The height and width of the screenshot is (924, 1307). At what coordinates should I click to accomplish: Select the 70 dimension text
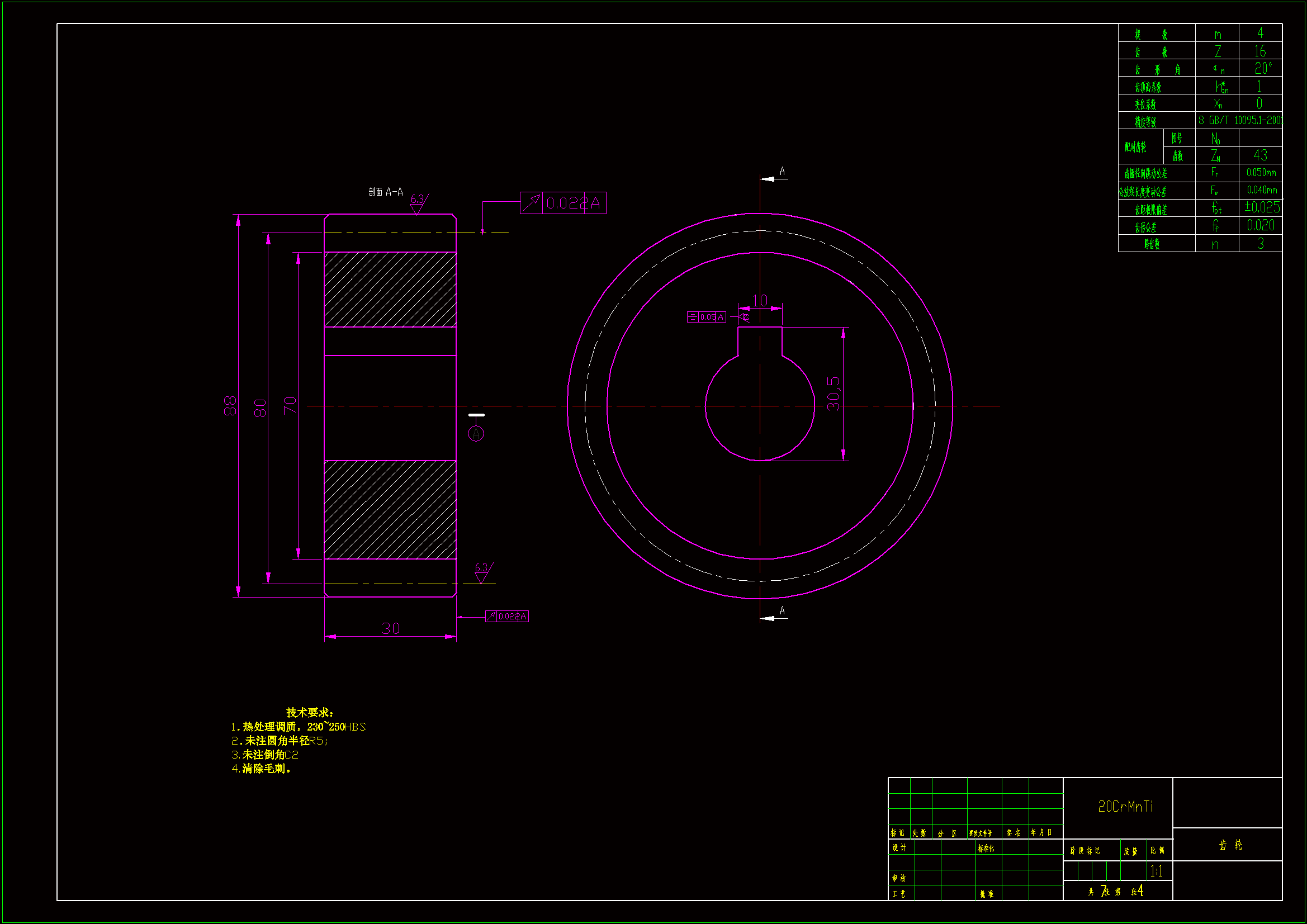click(x=290, y=405)
